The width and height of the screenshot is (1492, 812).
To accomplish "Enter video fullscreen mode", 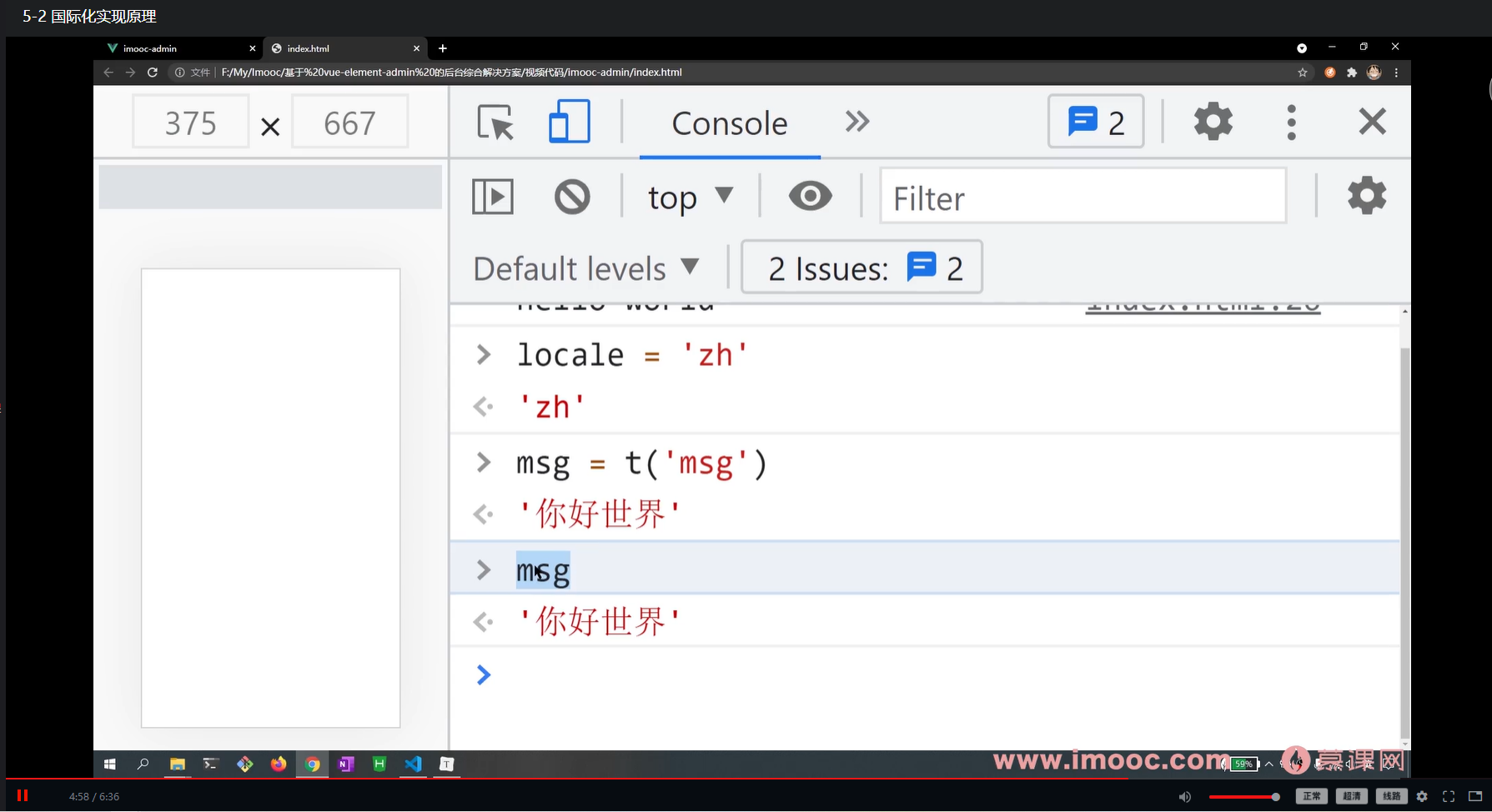I will (x=1449, y=797).
